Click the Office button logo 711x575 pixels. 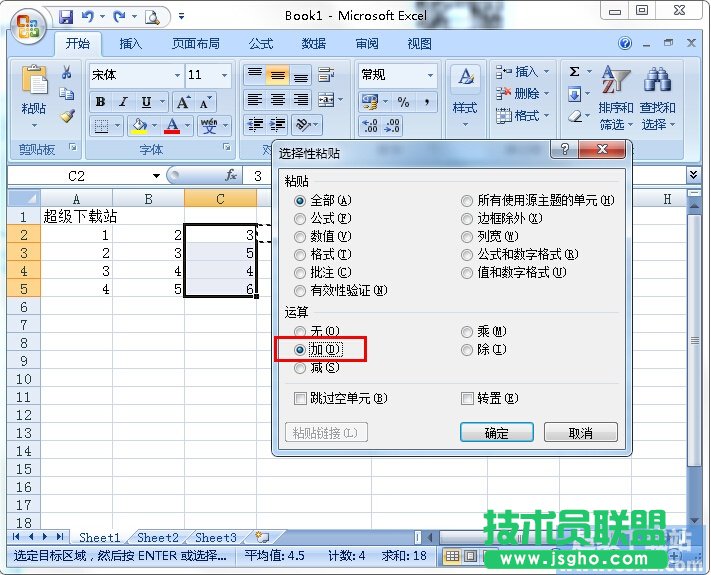pyautogui.click(x=27, y=25)
